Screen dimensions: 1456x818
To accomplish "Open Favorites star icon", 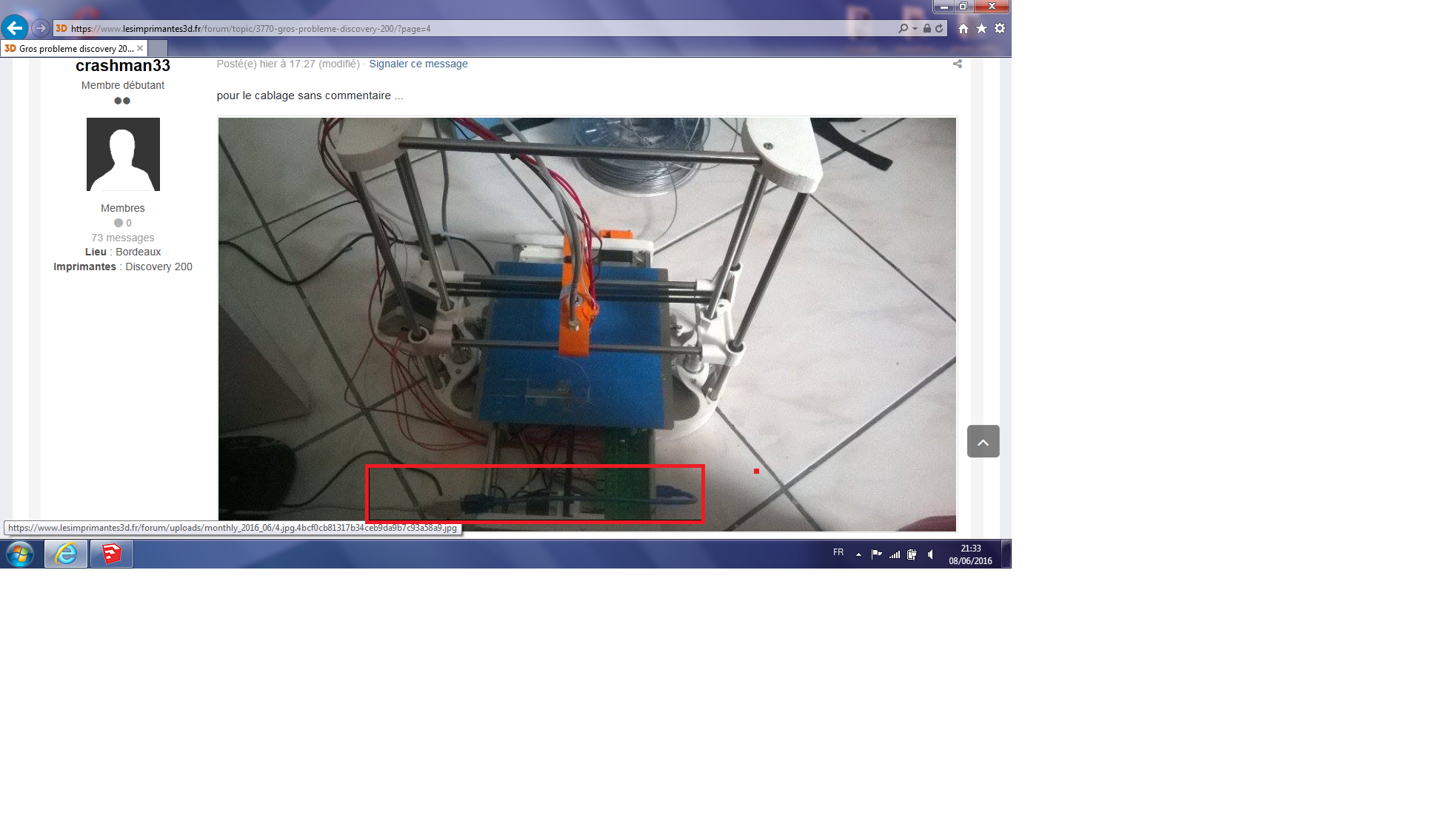I will coord(981,28).
